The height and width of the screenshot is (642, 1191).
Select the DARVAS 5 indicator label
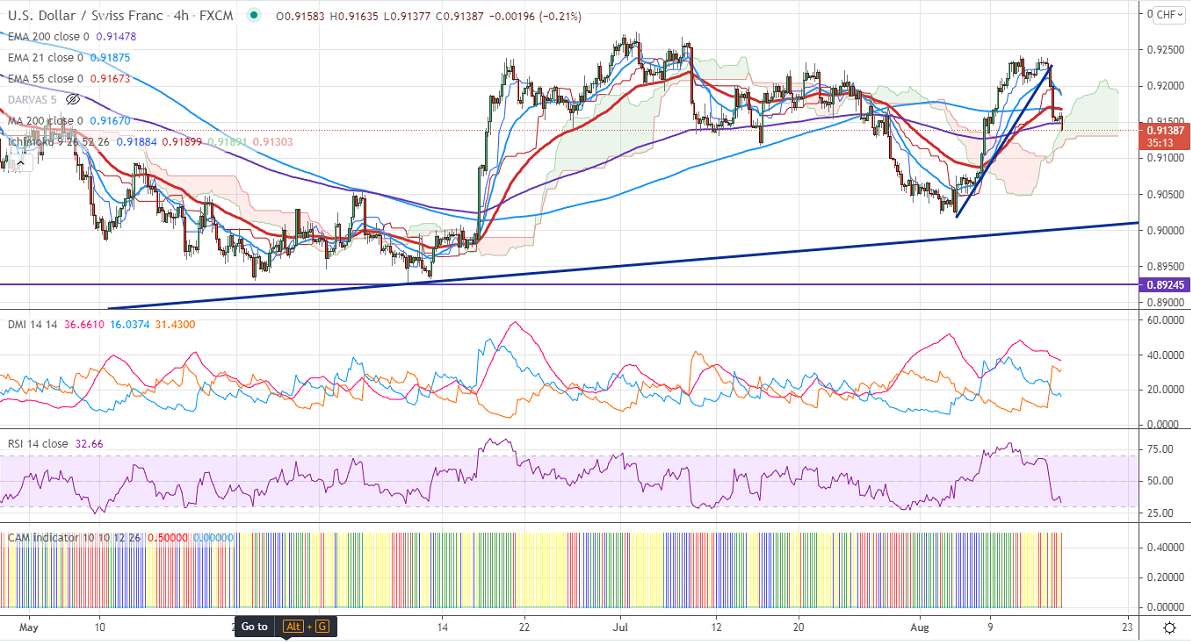(33, 100)
